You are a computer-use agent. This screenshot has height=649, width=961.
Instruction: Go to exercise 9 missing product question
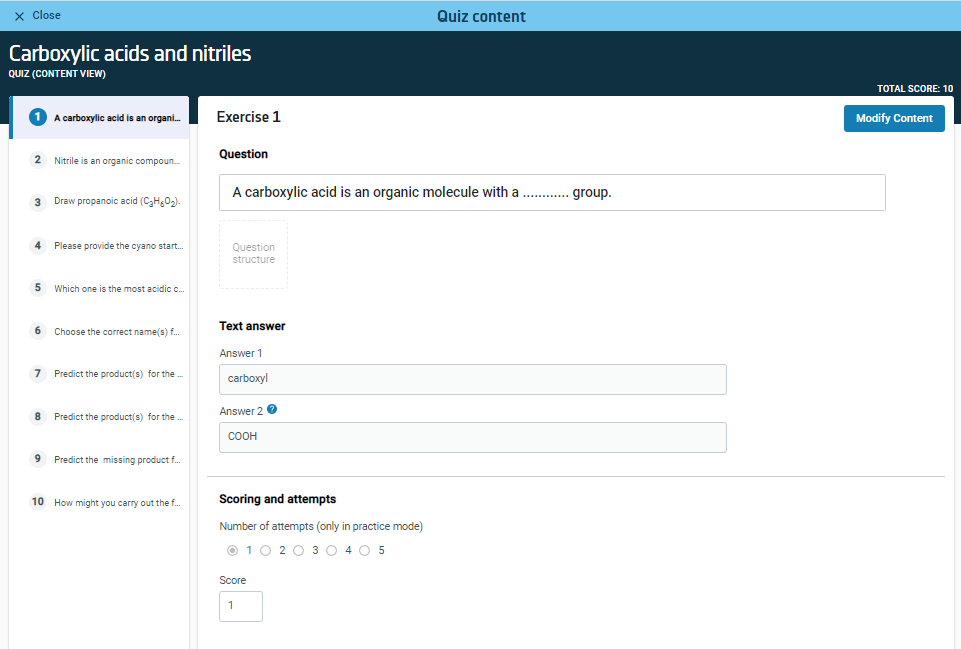tap(100, 460)
